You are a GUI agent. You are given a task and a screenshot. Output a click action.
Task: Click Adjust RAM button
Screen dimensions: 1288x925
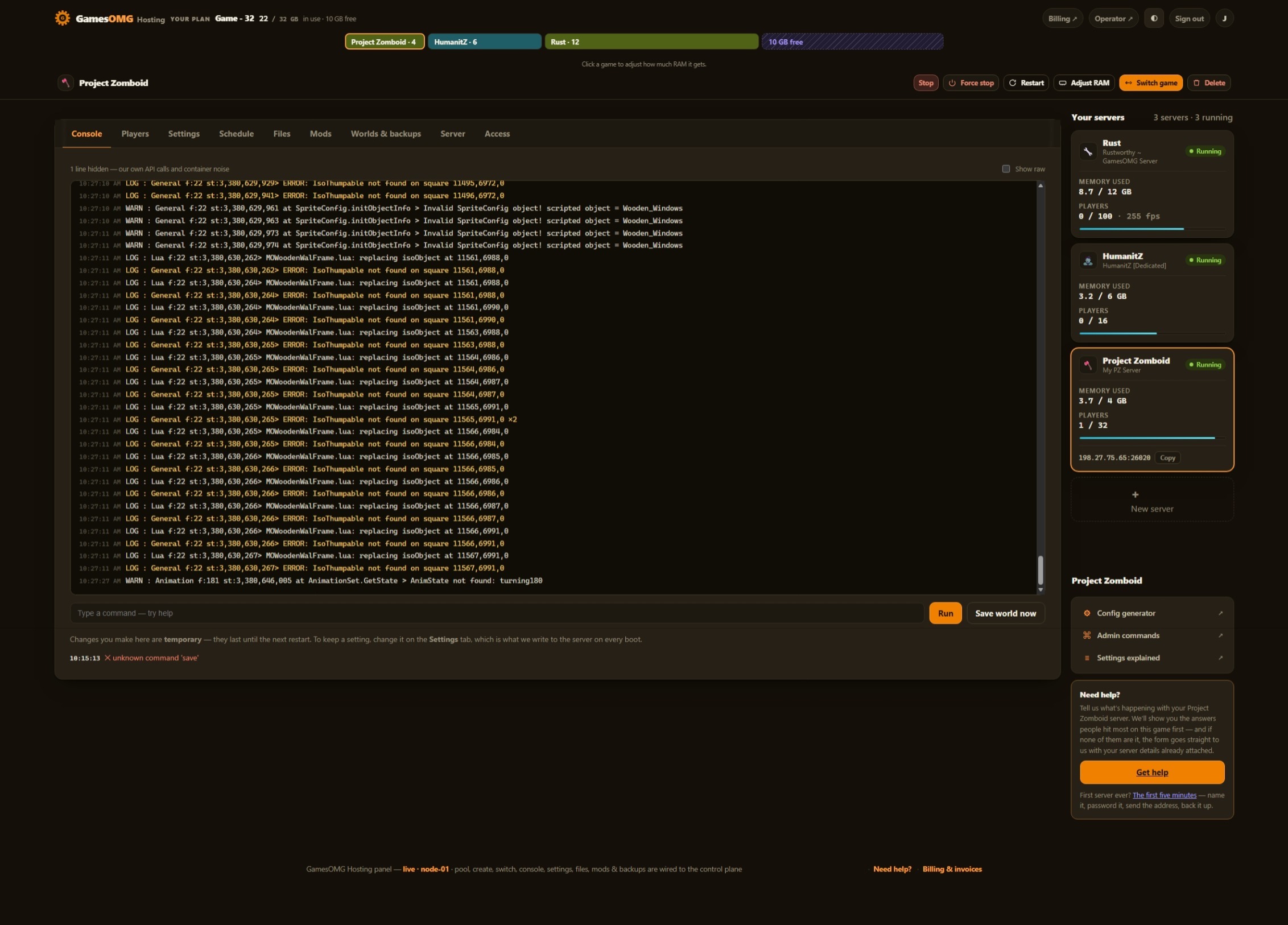pyautogui.click(x=1084, y=83)
